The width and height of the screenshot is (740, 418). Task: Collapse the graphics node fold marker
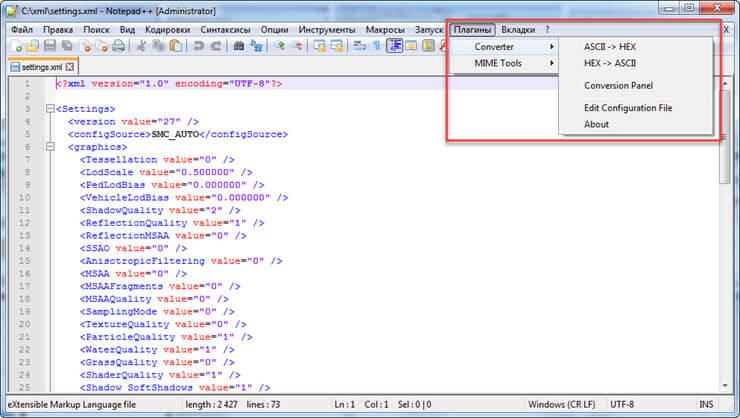click(x=50, y=147)
